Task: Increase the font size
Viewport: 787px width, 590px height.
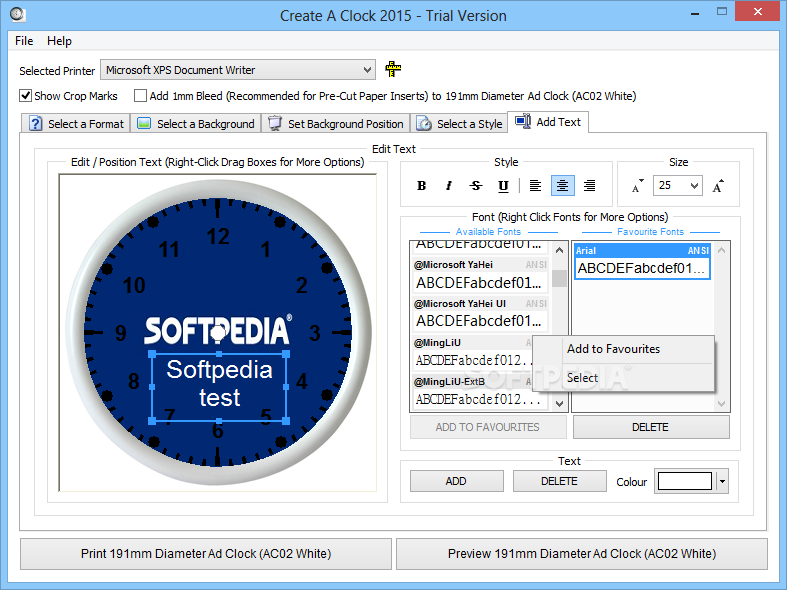Action: pos(718,186)
